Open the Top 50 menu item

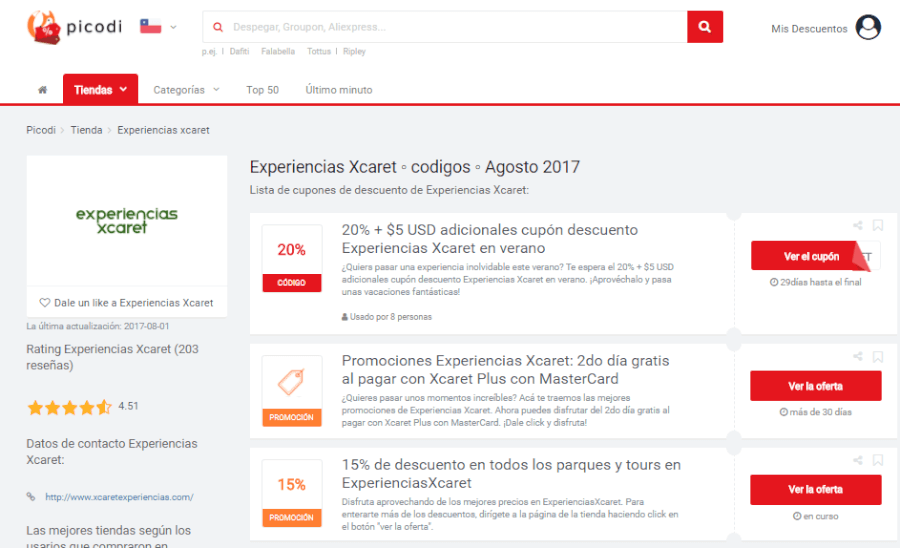tap(262, 90)
